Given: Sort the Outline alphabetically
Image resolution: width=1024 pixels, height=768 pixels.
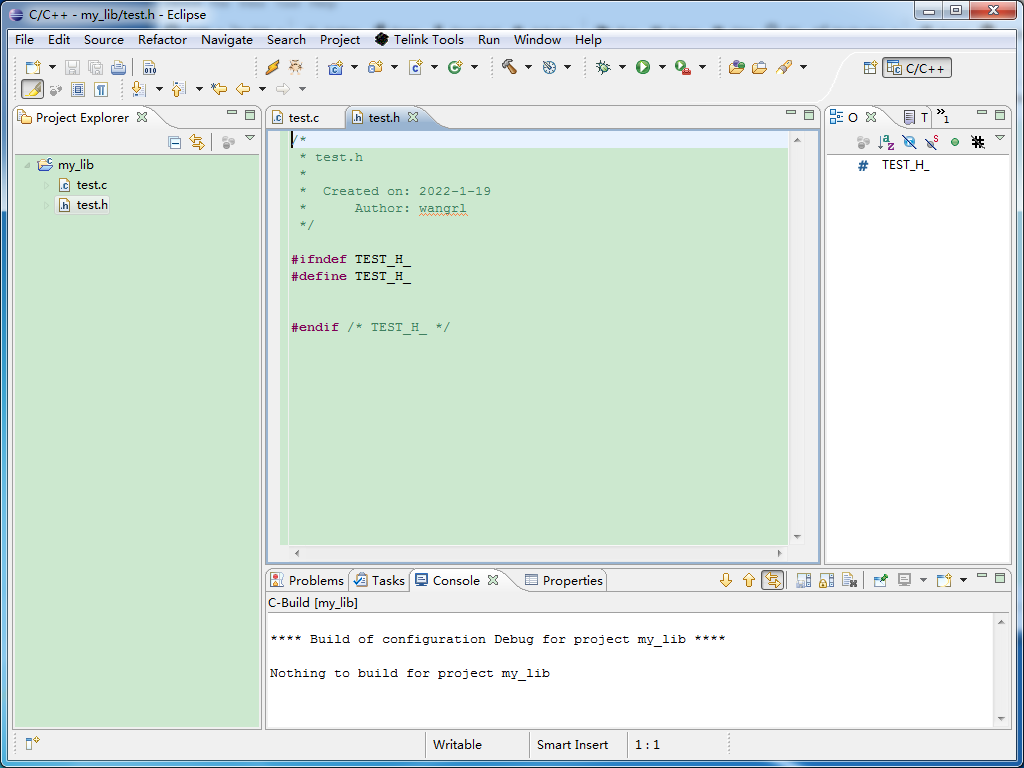Looking at the screenshot, I should 885,141.
